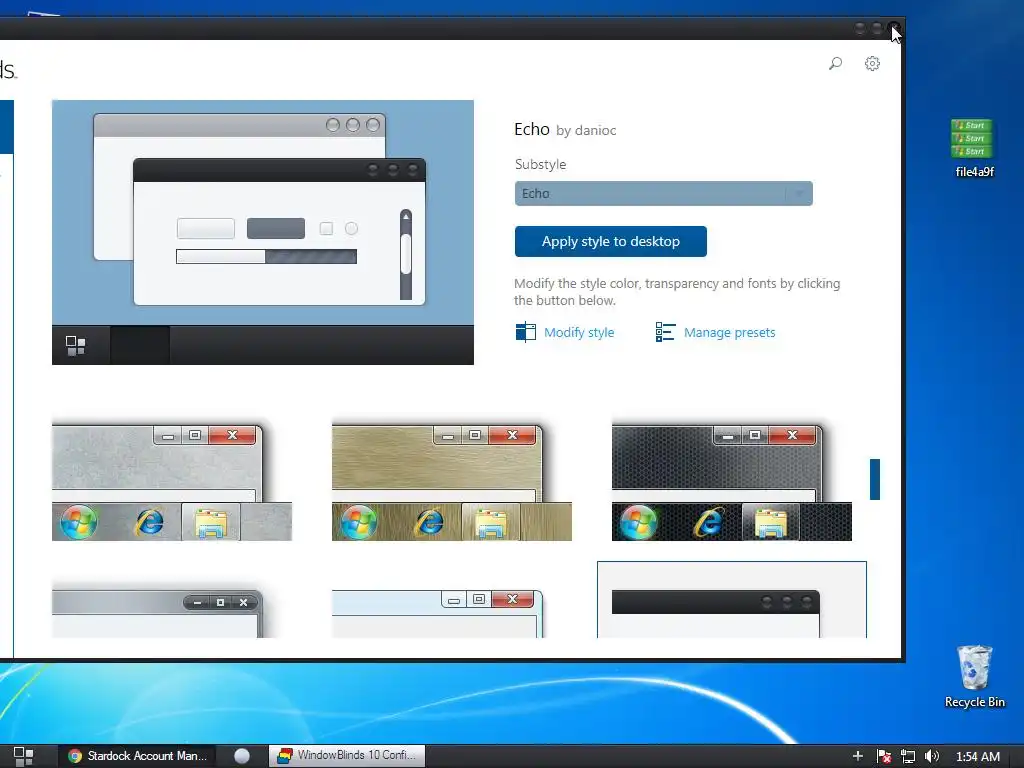1024x768 pixels.
Task: Click the 1:54 AM system clock
Action: point(978,756)
